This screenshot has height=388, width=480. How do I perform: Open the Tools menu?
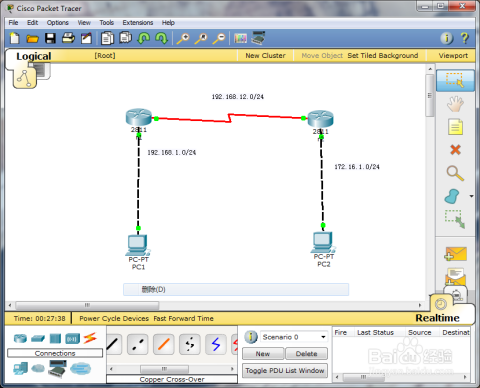point(107,23)
